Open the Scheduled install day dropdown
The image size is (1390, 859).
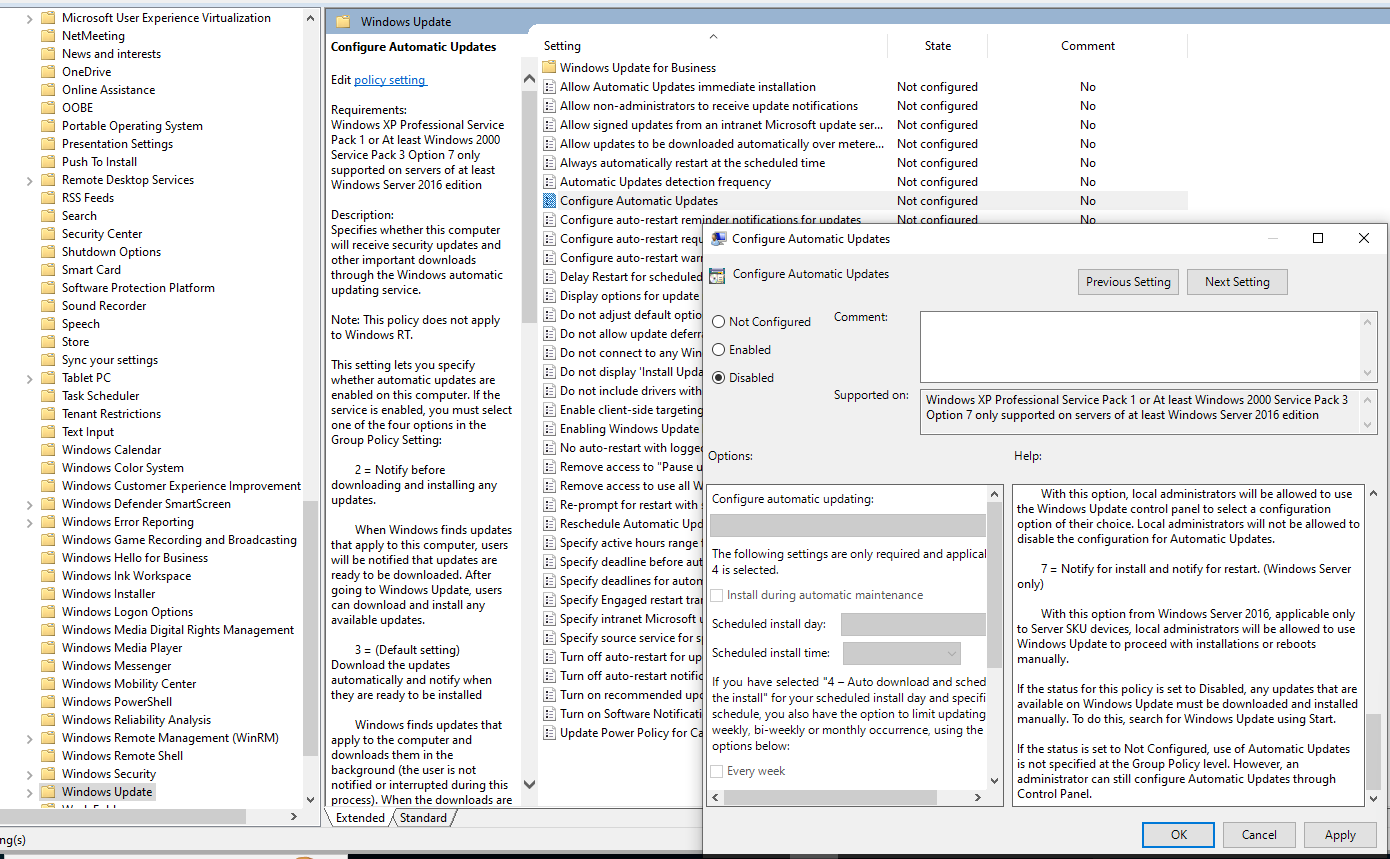(x=913, y=624)
